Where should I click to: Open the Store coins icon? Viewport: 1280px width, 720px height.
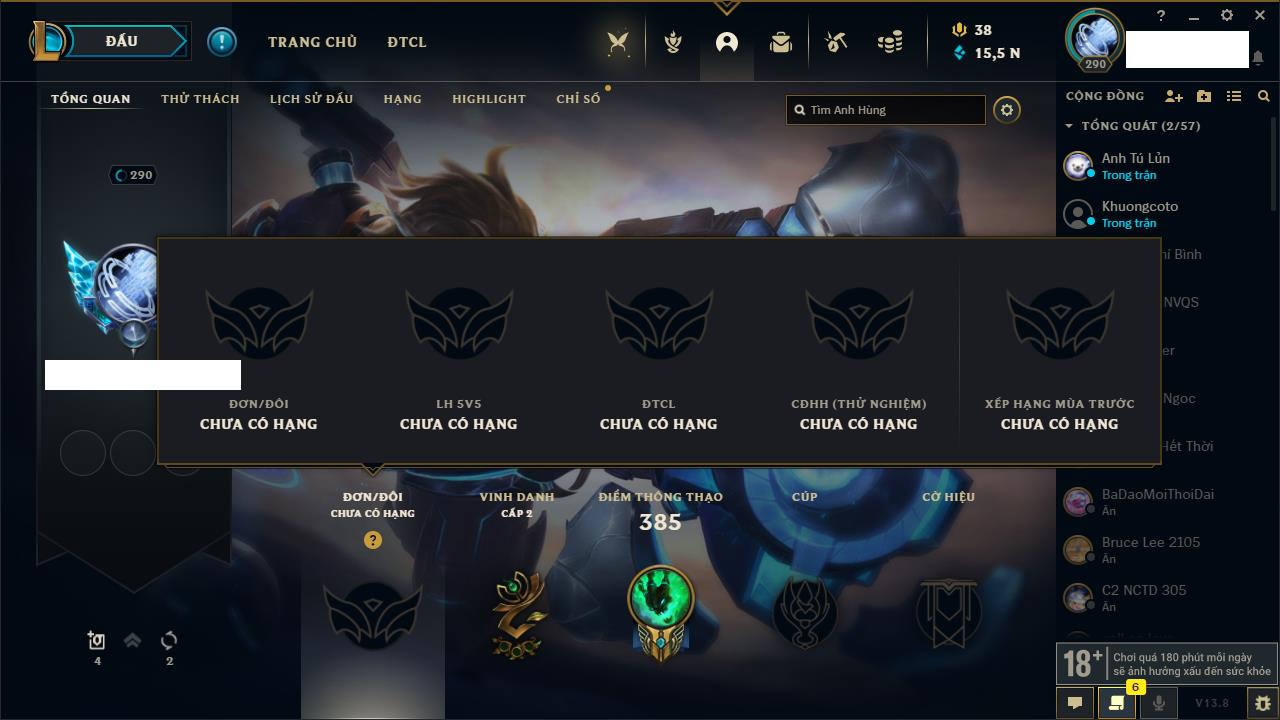tap(890, 42)
